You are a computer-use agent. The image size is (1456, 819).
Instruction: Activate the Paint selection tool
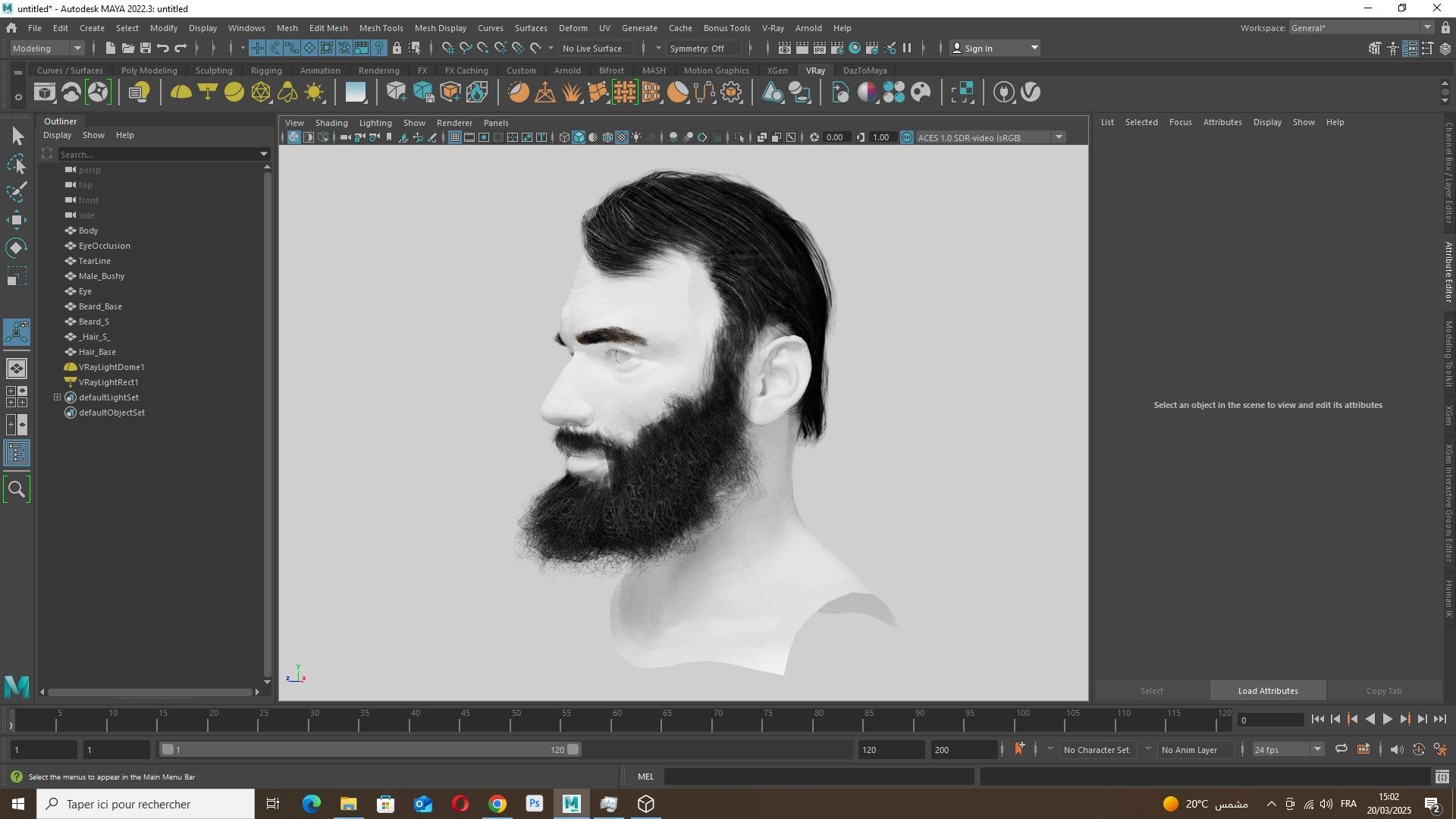click(x=17, y=192)
